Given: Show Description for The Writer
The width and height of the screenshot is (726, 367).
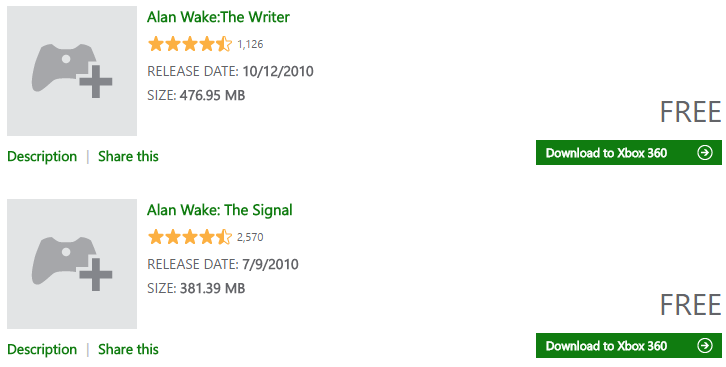Looking at the screenshot, I should 42,156.
